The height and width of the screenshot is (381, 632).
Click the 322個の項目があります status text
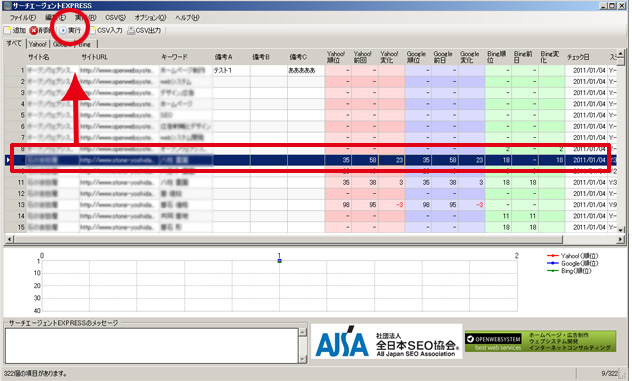coord(35,374)
